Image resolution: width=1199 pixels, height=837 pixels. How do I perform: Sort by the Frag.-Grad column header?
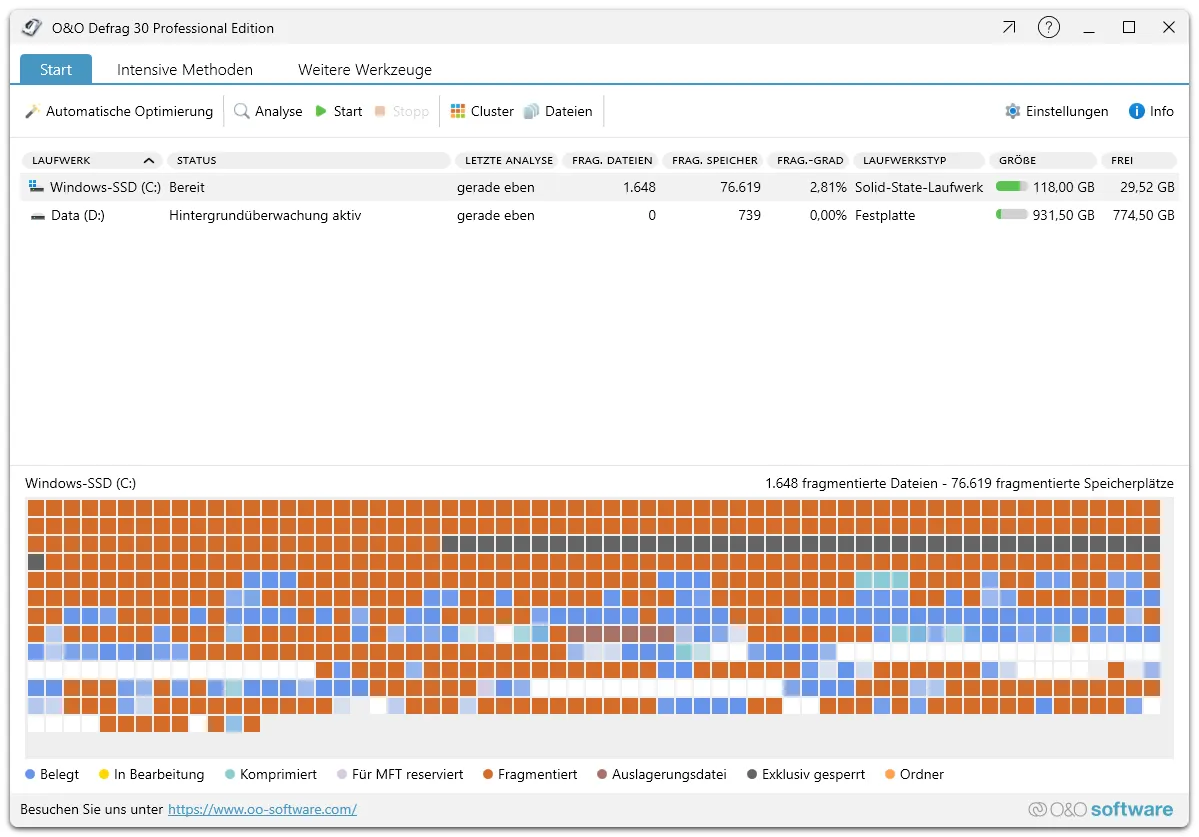[810, 160]
